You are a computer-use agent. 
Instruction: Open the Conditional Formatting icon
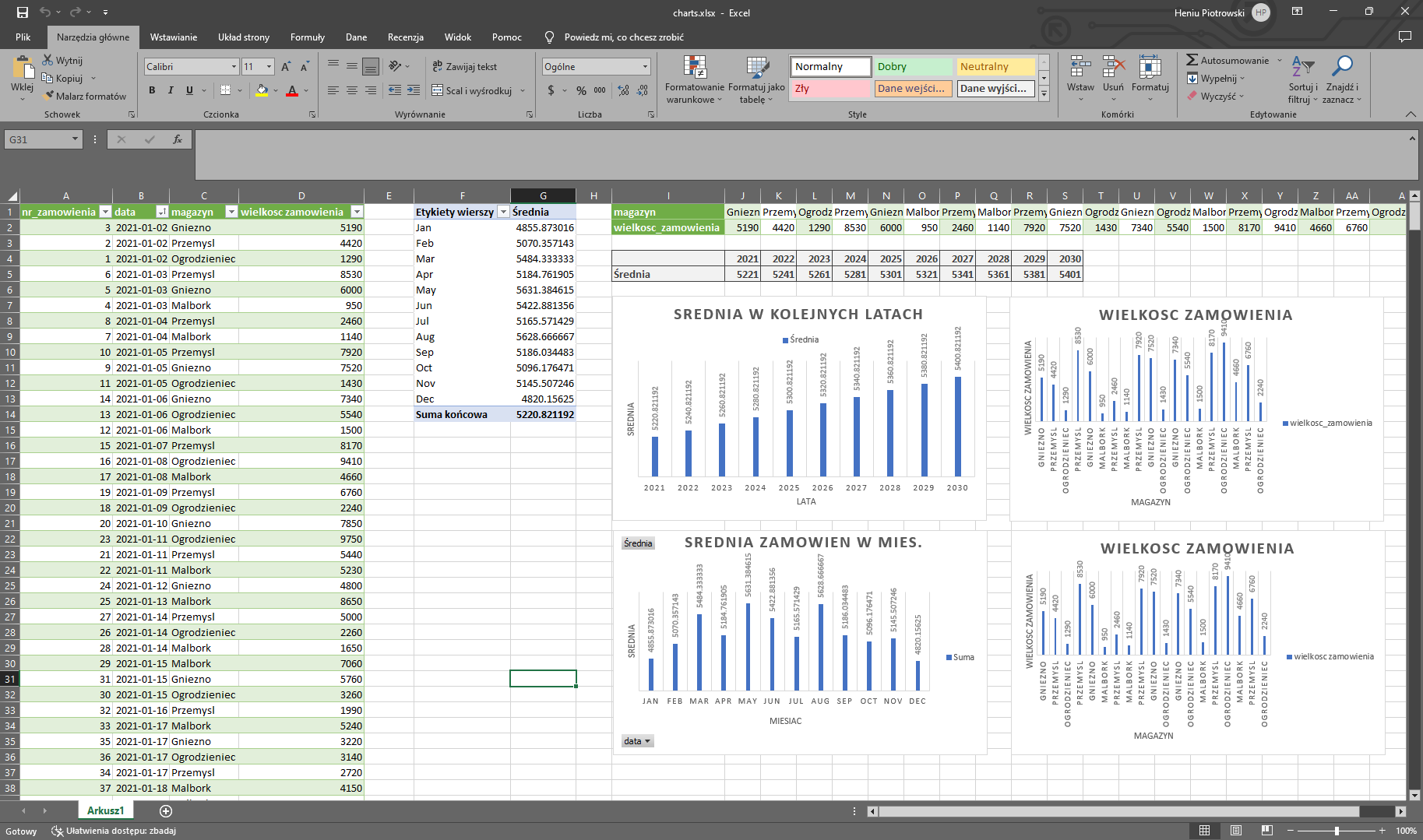pos(694,68)
